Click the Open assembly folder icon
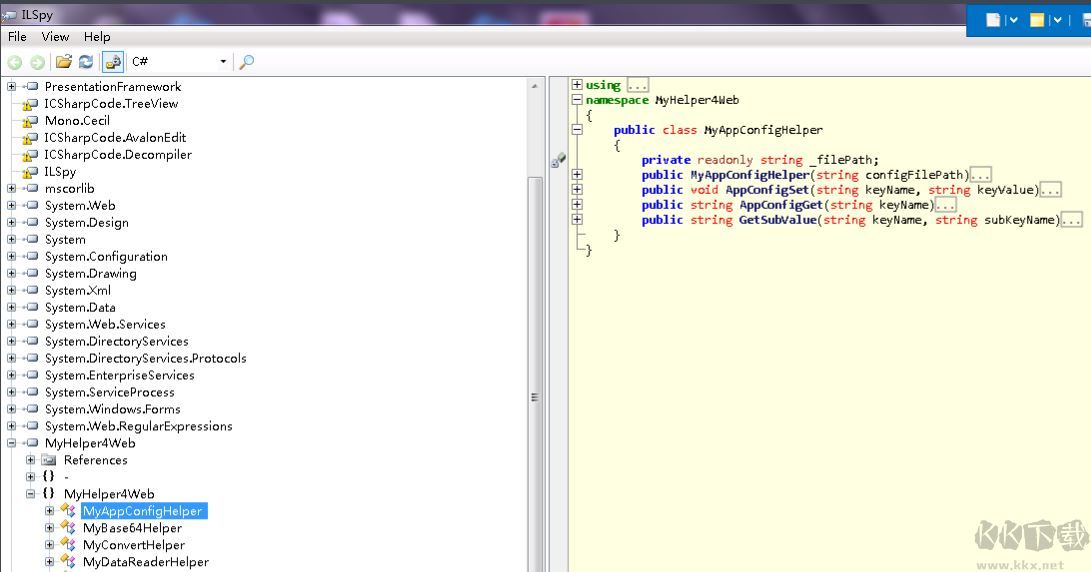 pyautogui.click(x=64, y=62)
